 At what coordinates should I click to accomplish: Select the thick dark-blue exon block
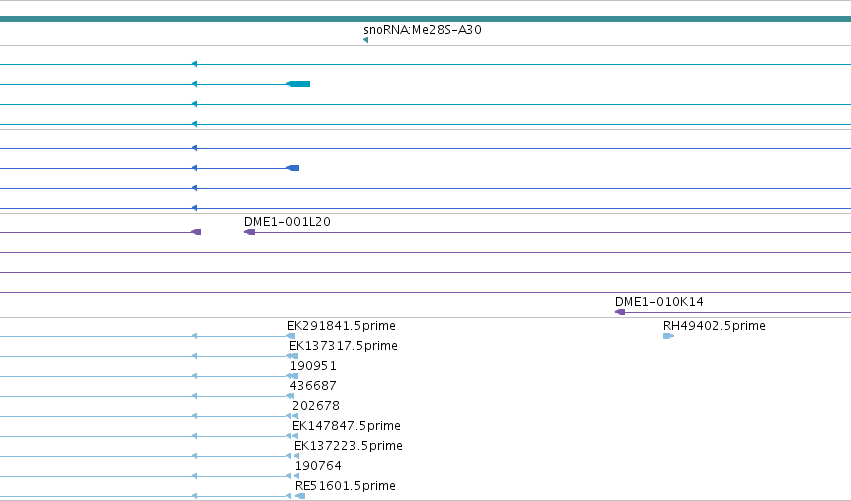[x=293, y=168]
